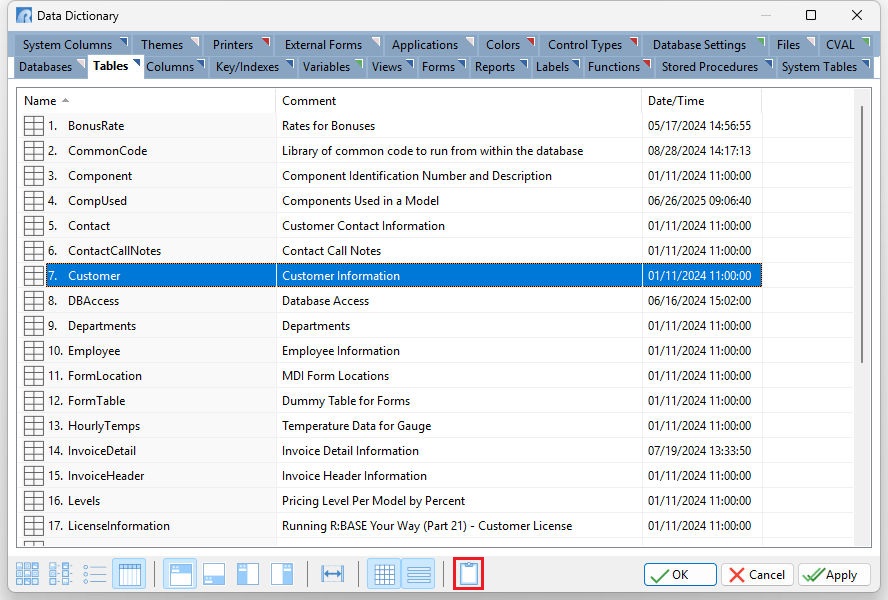
Task: Sort tables by the Name column header
Action: click(40, 101)
